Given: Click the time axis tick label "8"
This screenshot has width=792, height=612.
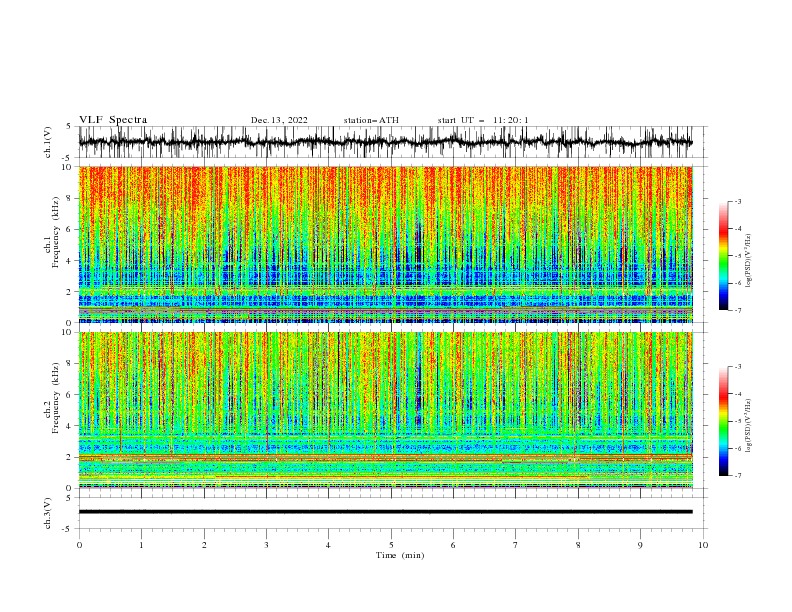Looking at the screenshot, I should [578, 545].
